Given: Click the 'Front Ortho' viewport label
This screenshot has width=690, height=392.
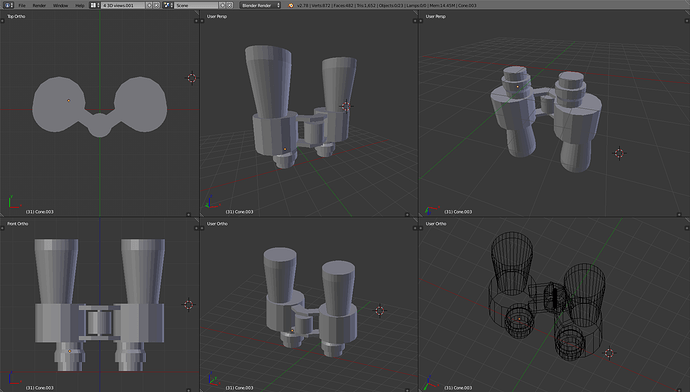Looking at the screenshot, I should [x=18, y=223].
